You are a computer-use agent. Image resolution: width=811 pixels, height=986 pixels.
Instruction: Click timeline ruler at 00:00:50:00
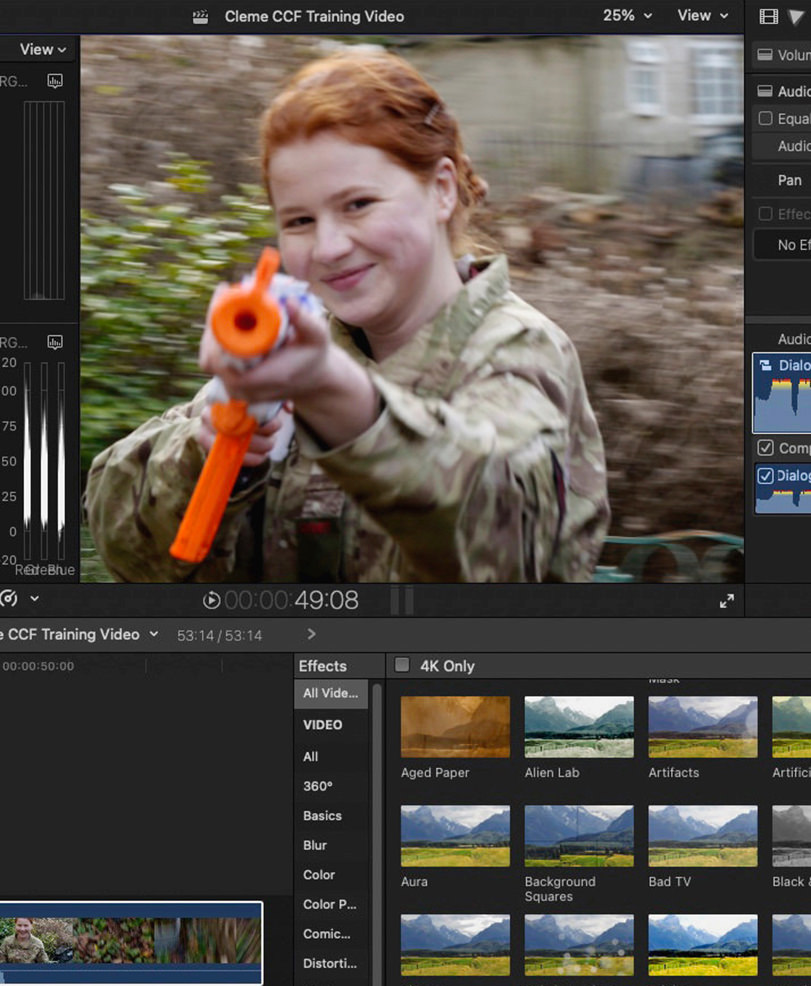(38, 666)
